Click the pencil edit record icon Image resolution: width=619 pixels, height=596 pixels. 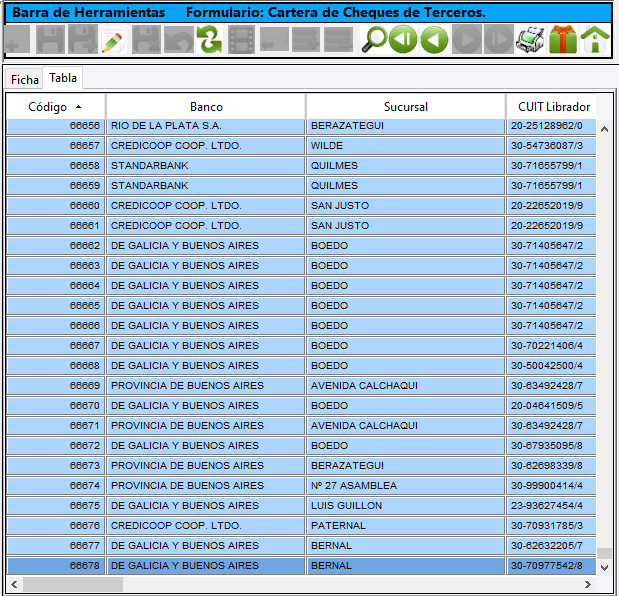tap(113, 39)
